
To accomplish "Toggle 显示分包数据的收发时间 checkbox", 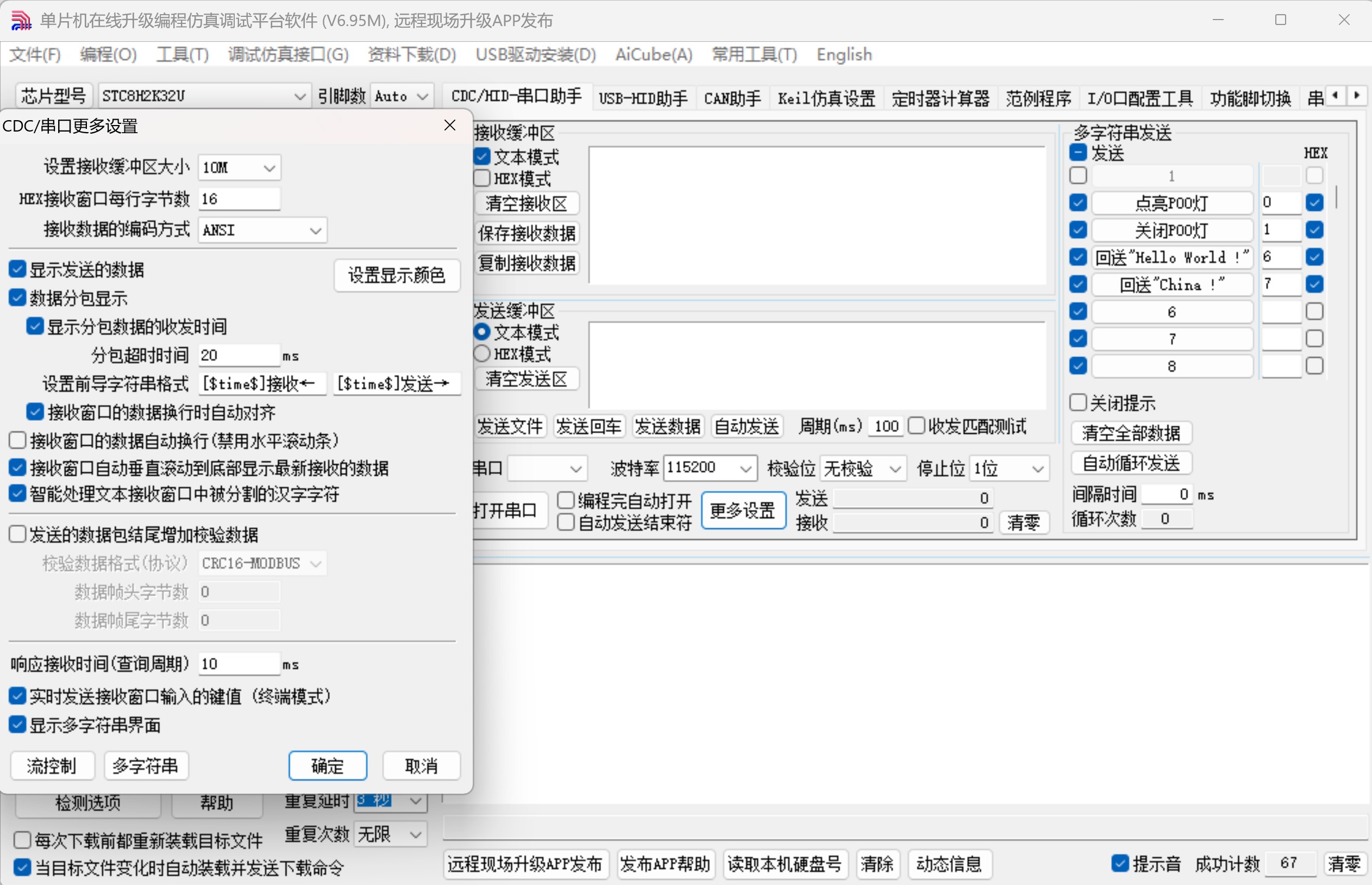I will [35, 326].
